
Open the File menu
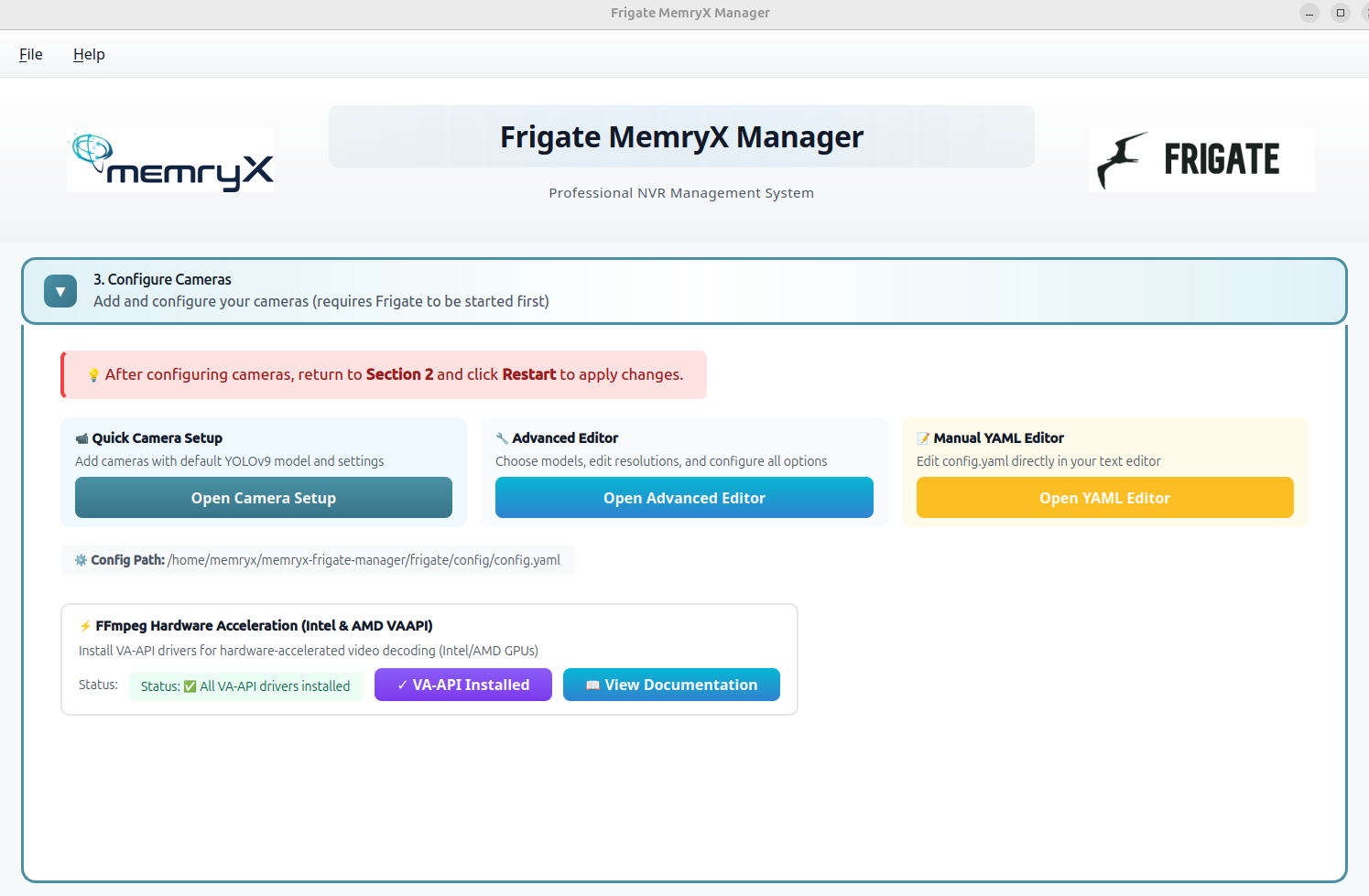[x=31, y=54]
